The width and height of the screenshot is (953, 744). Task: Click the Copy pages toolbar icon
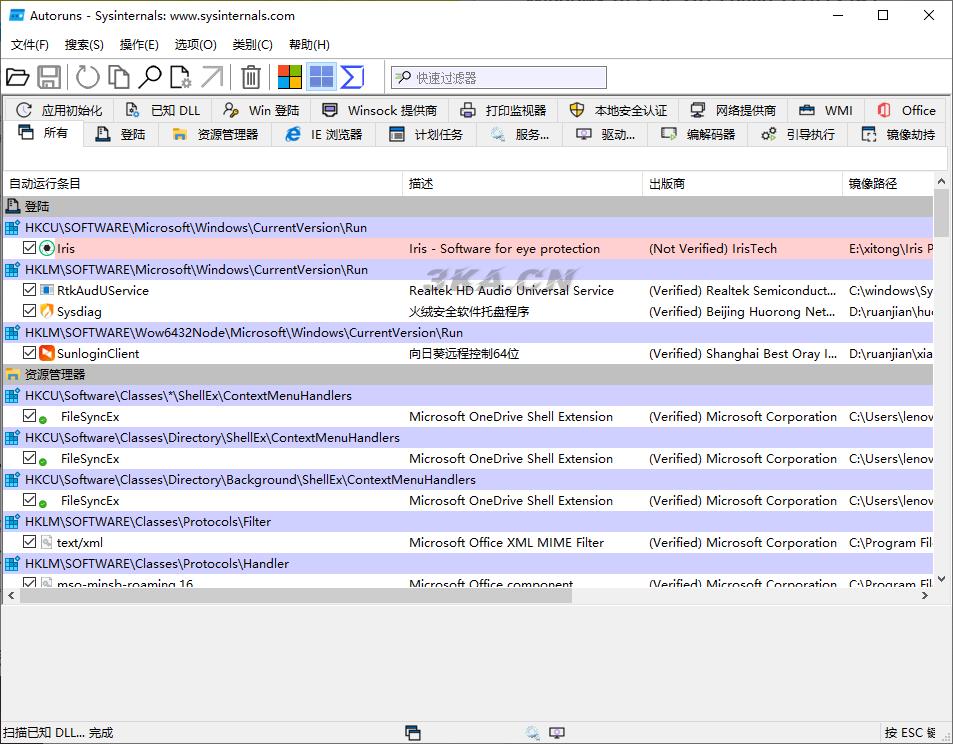tap(119, 77)
